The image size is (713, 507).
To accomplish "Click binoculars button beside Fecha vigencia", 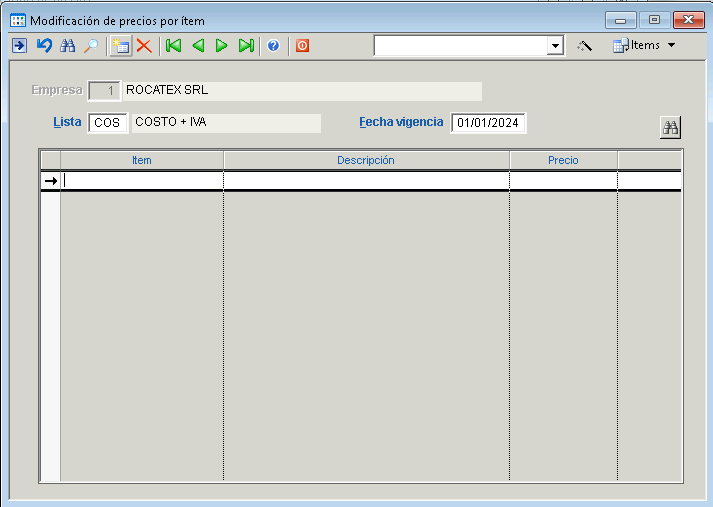I will tap(670, 127).
